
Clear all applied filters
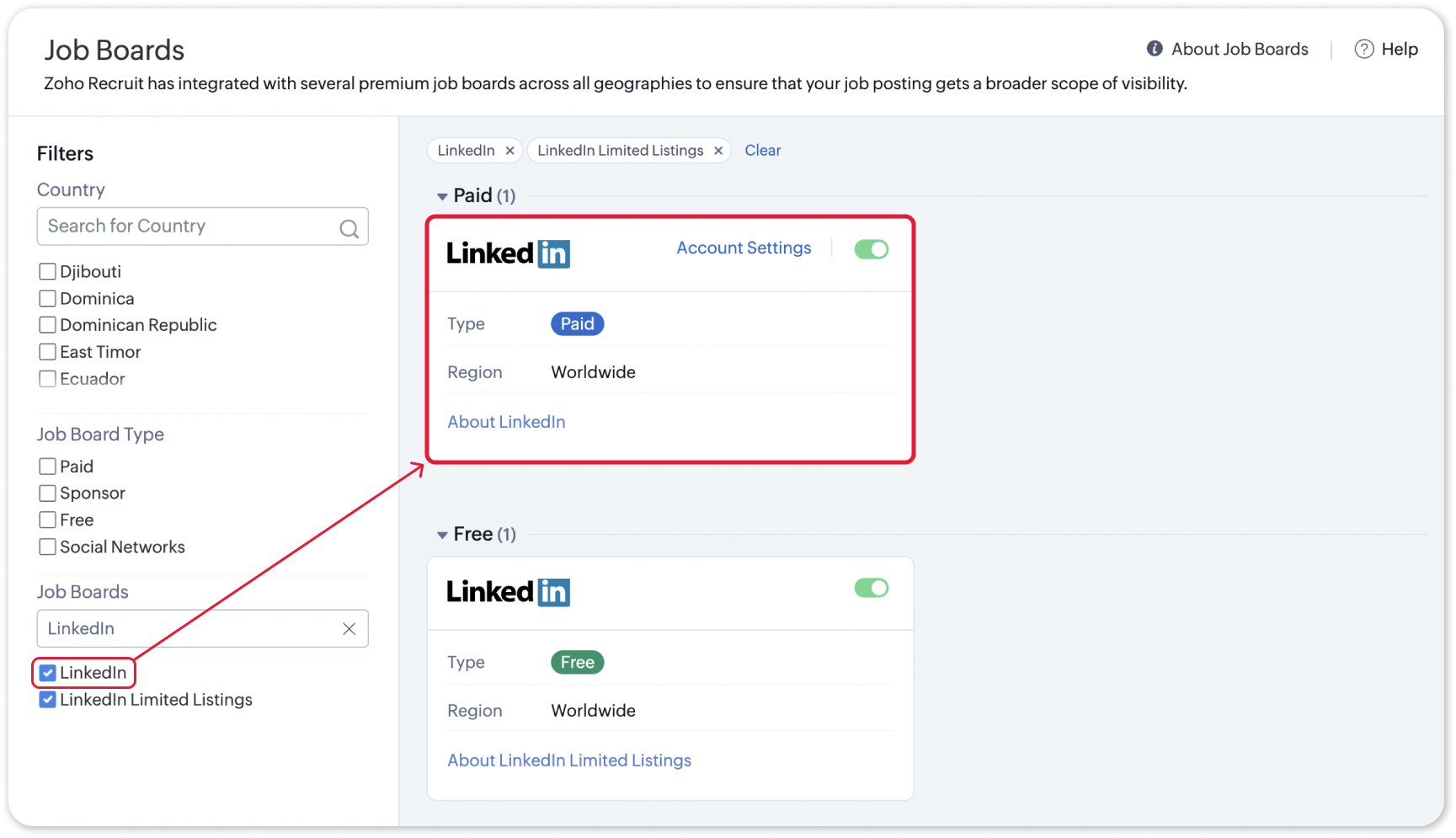pos(762,151)
